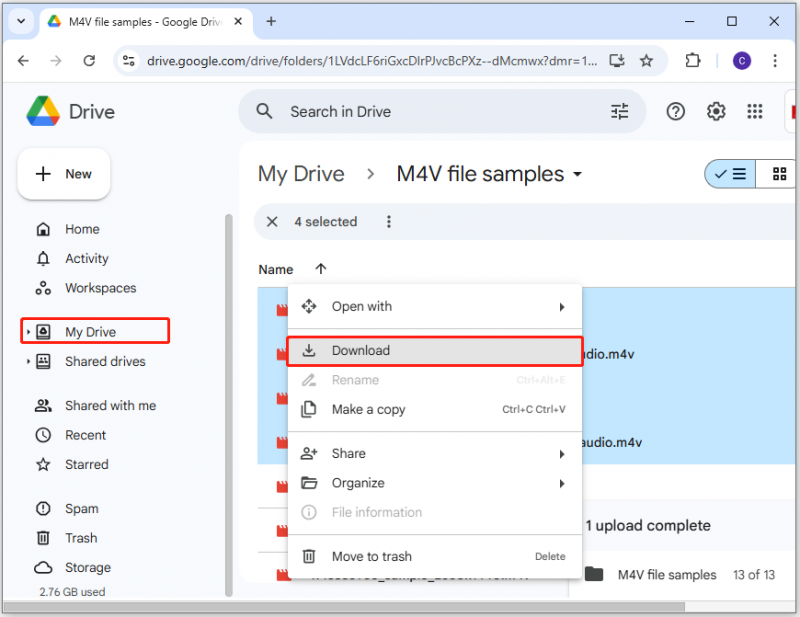Viewport: 800px width, 617px height.
Task: Open Recent files
Action: click(85, 435)
